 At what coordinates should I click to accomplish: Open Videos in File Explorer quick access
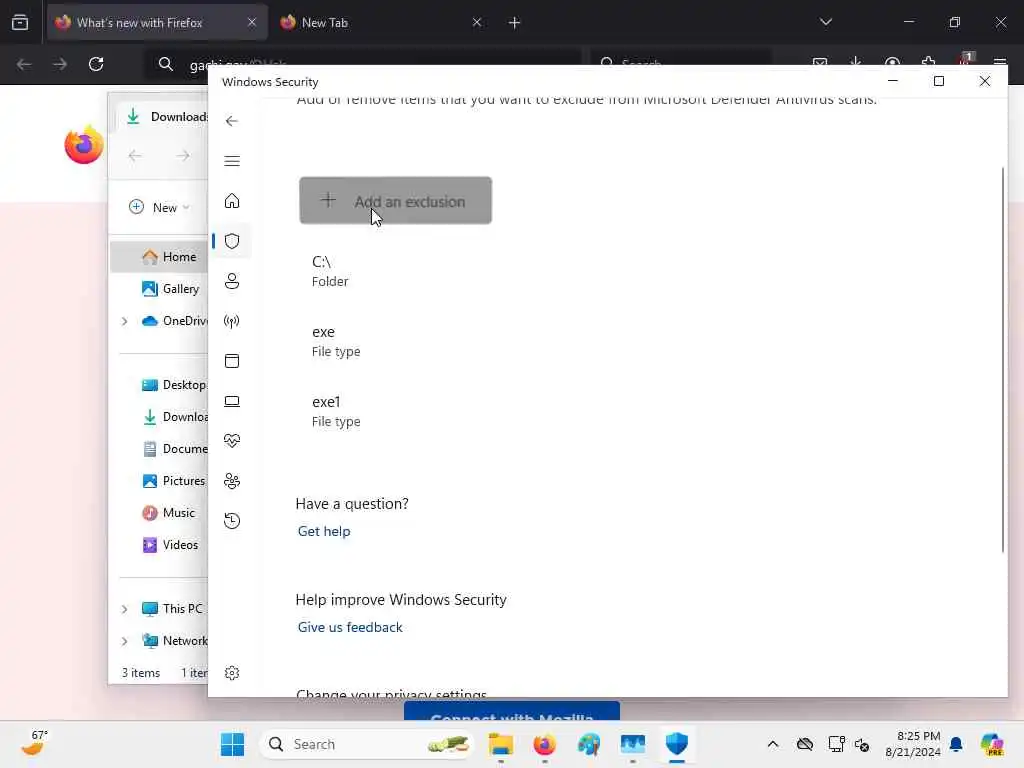tap(170, 545)
